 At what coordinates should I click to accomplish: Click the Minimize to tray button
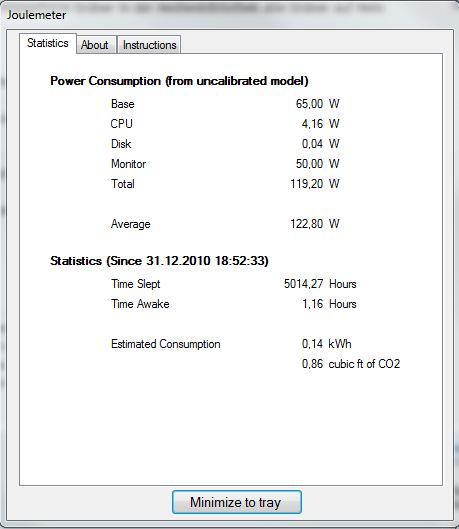pos(236,502)
